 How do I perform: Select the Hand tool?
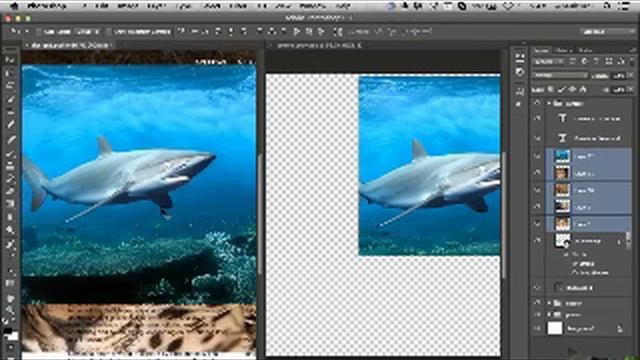[10, 298]
